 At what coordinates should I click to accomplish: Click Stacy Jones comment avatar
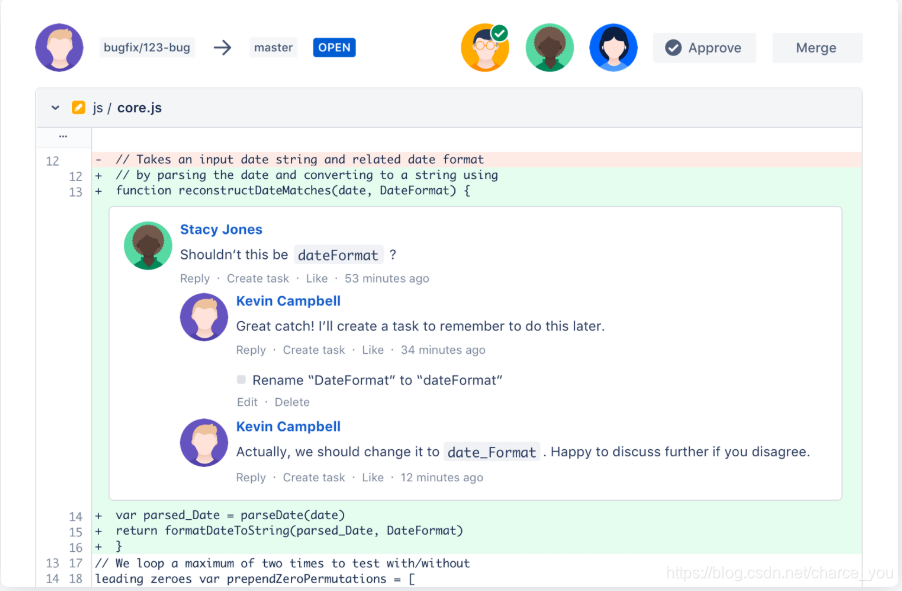148,246
